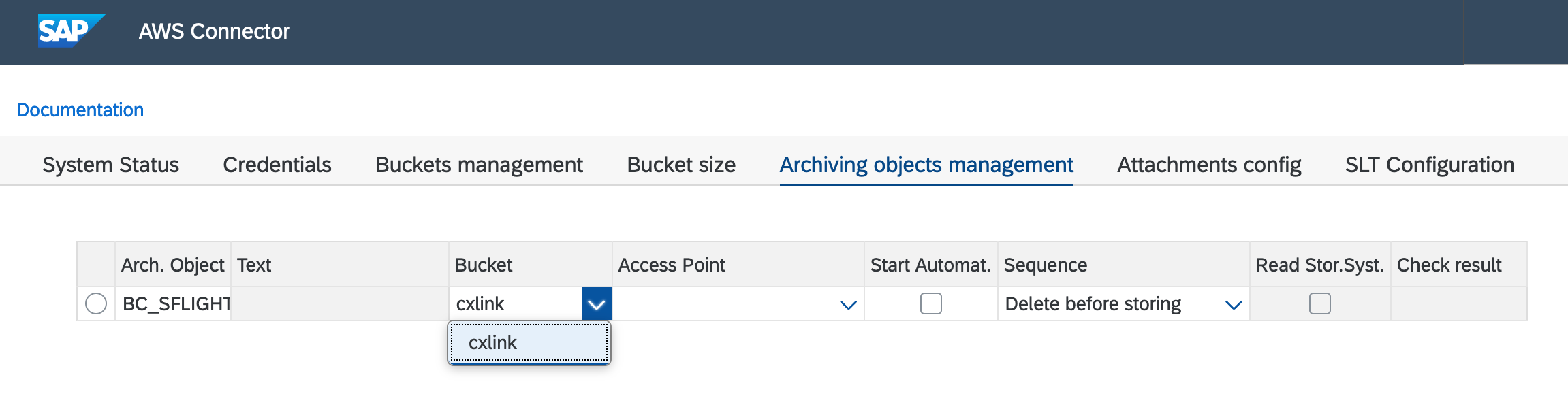The width and height of the screenshot is (1568, 411).
Task: Click the Text field for BC_SFLIGHT
Action: (341, 304)
